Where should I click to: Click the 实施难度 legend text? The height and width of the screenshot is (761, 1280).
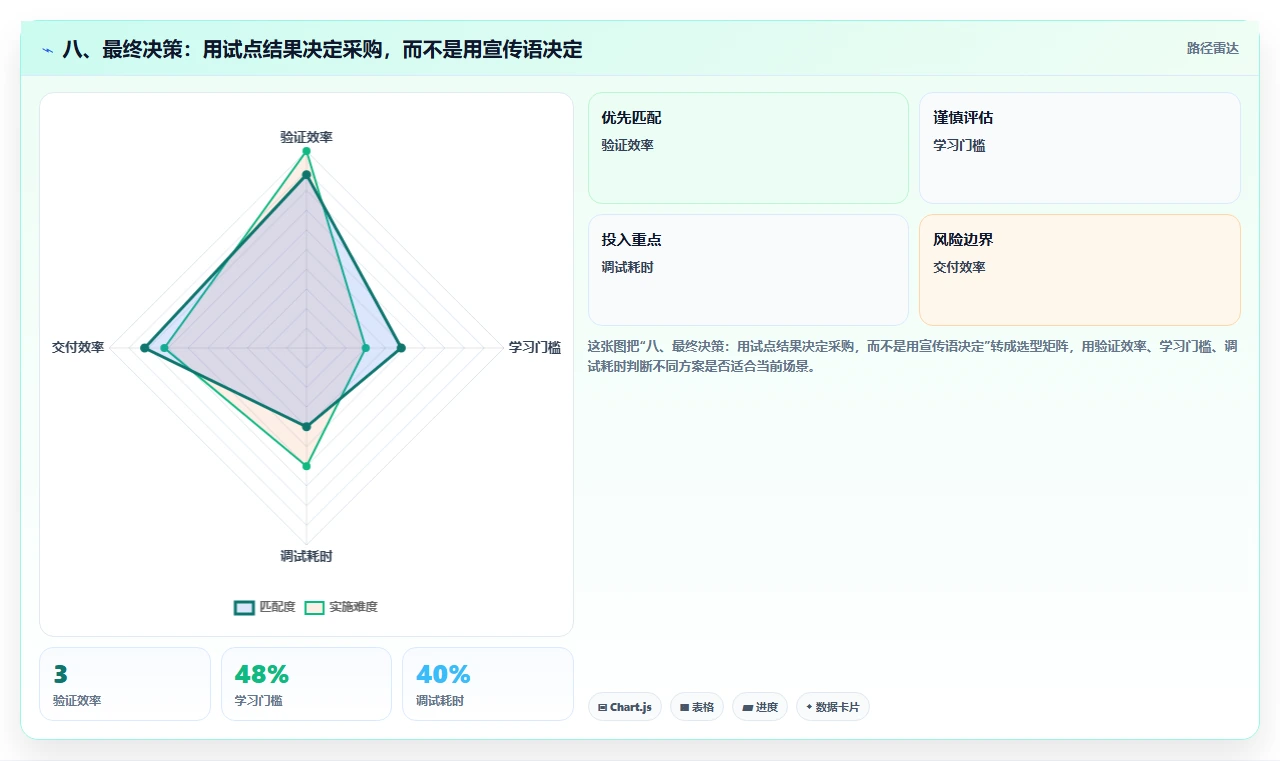(353, 607)
